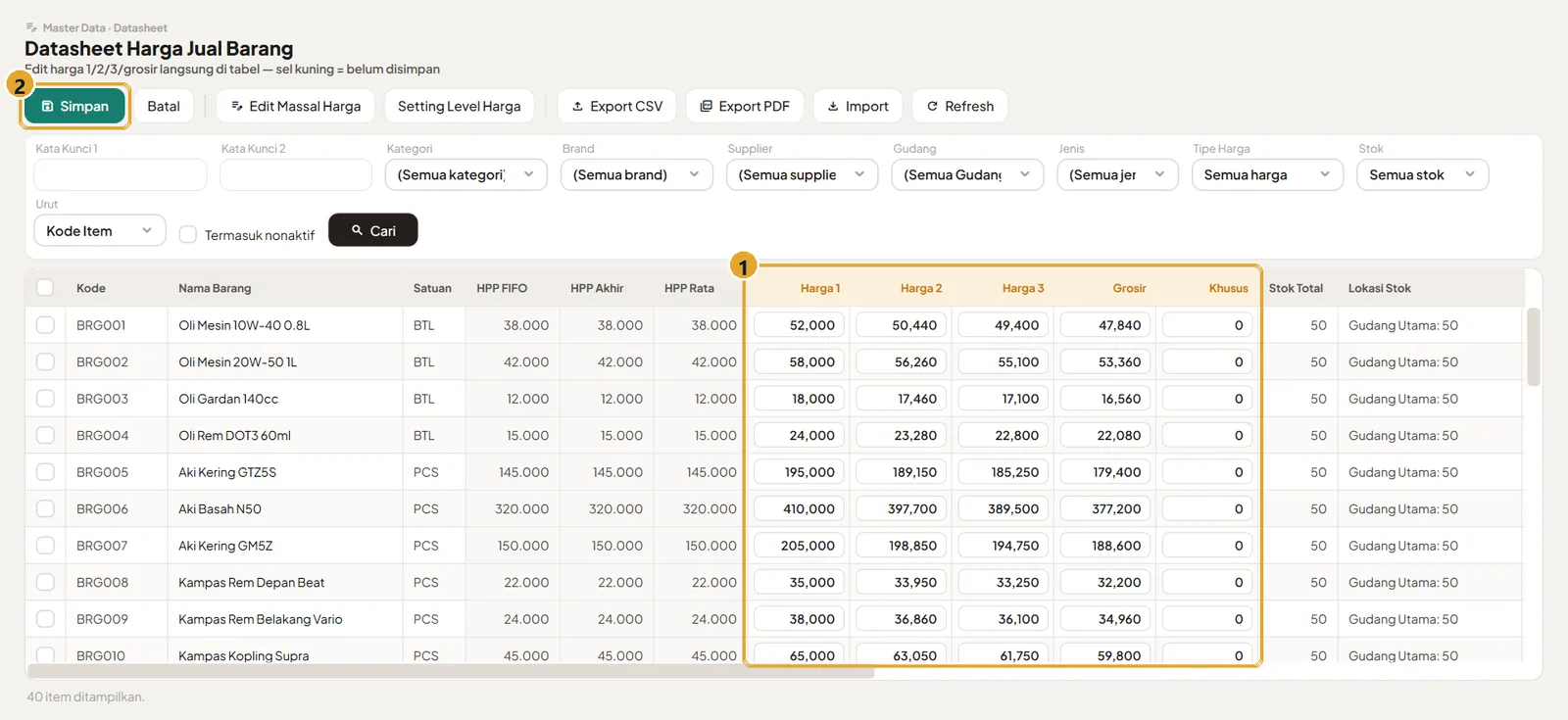Viewport: 1568px width, 720px height.
Task: Click the Import button
Action: point(857,106)
